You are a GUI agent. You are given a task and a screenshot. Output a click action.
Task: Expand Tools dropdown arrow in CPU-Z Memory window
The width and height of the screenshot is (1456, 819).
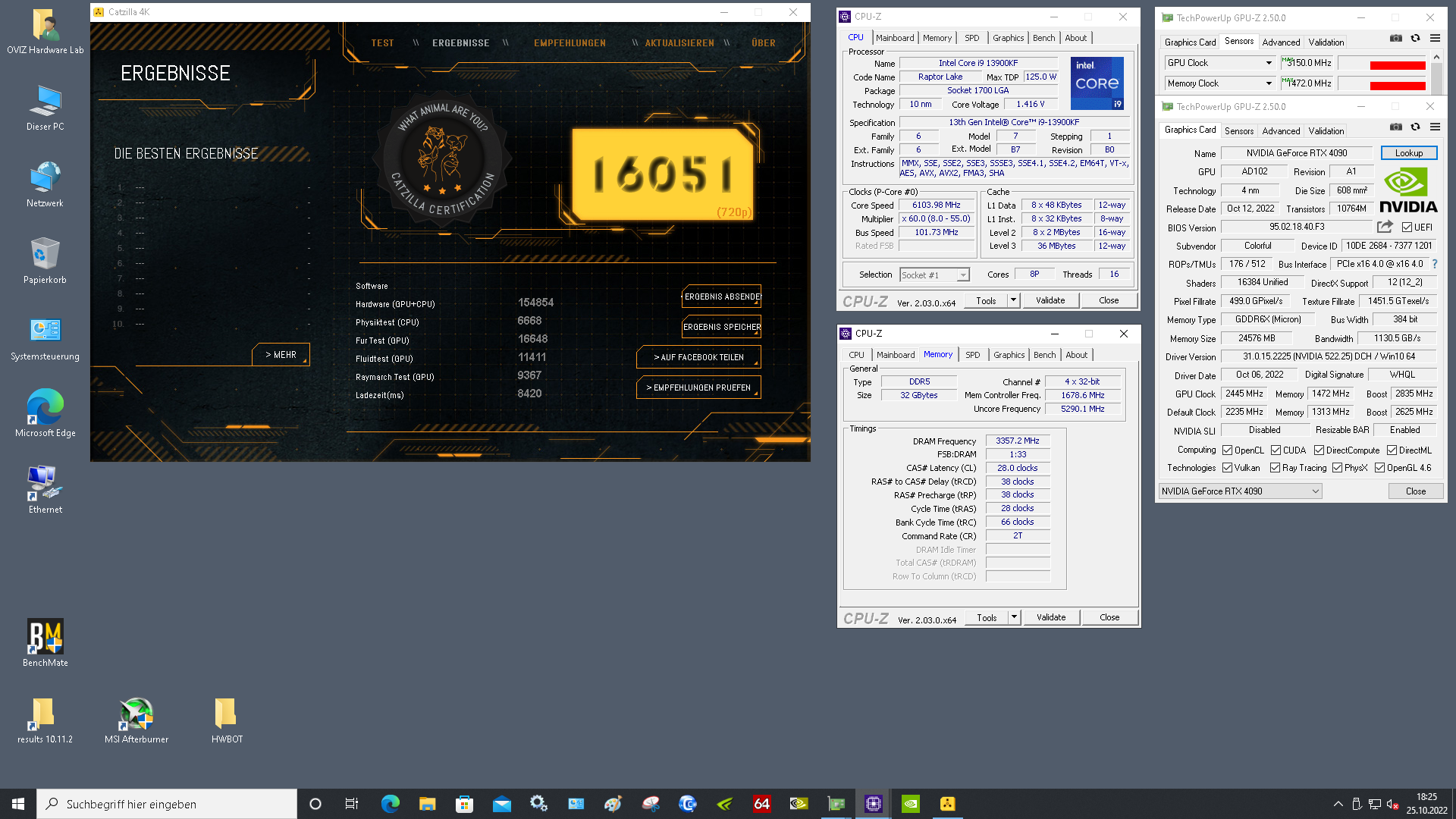coord(1014,617)
